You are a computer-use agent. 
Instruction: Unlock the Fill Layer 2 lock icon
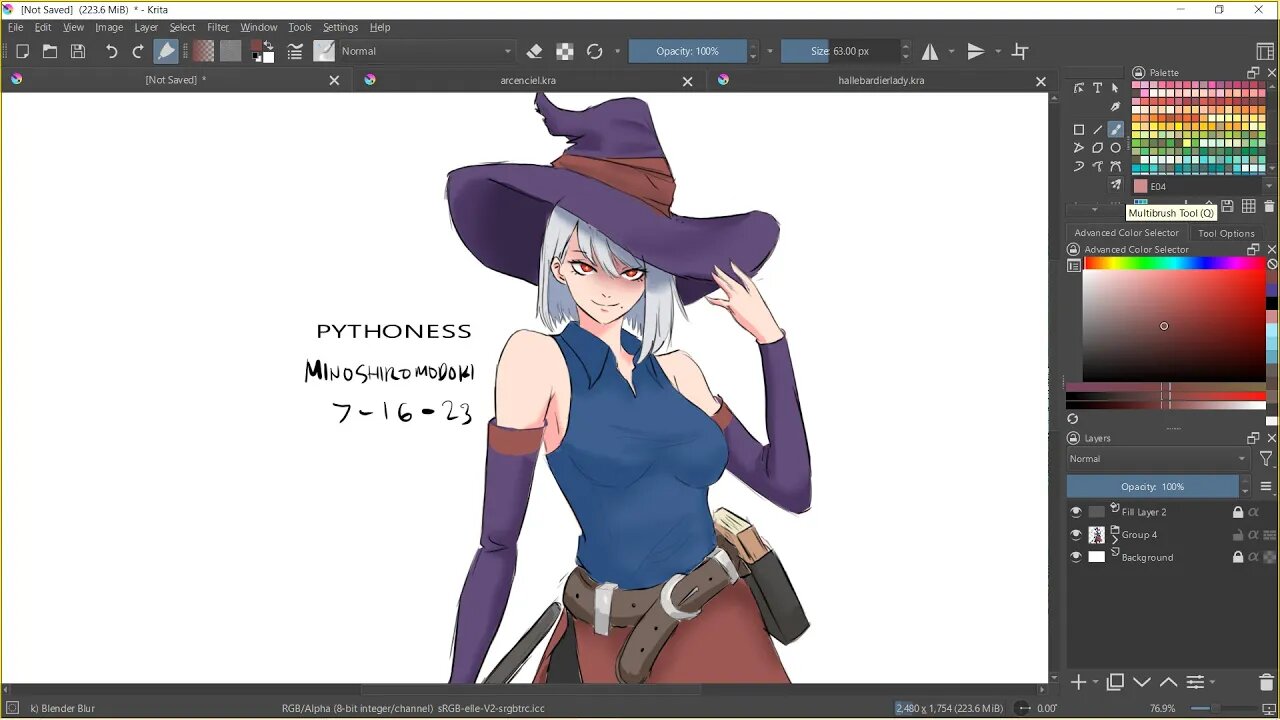pos(1238,512)
